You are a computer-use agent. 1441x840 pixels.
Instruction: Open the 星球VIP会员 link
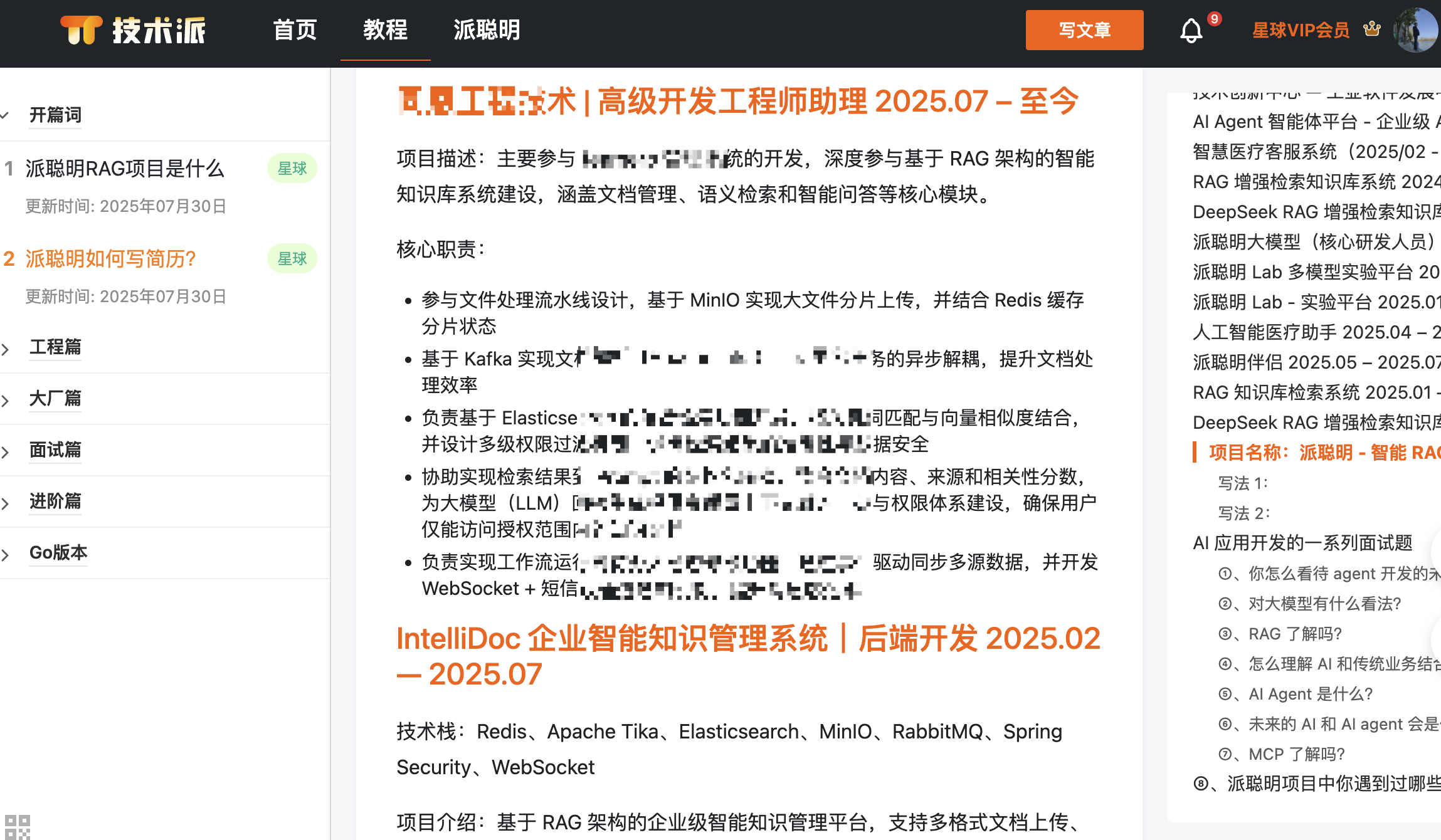pos(1301,30)
